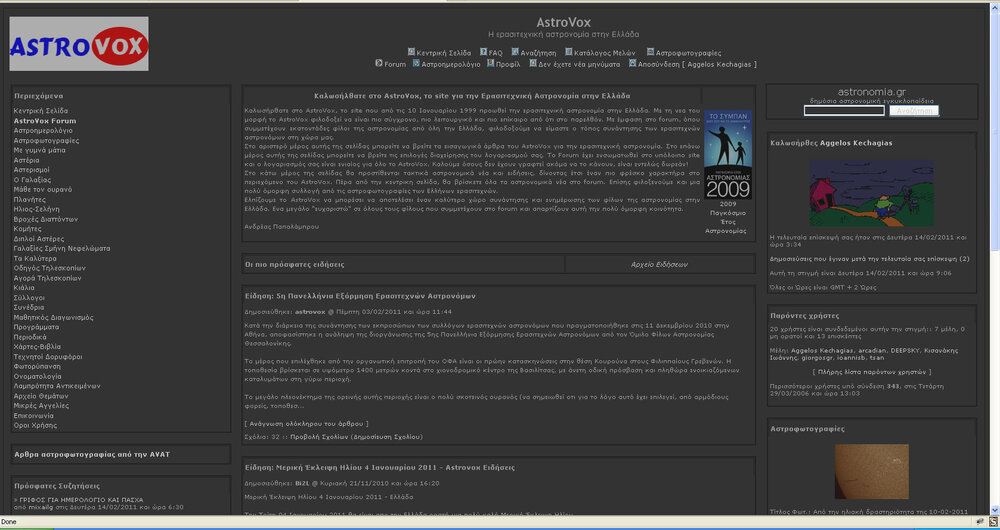
Task: Select Πλανήτες in the left sidebar menu
Action: (30, 199)
